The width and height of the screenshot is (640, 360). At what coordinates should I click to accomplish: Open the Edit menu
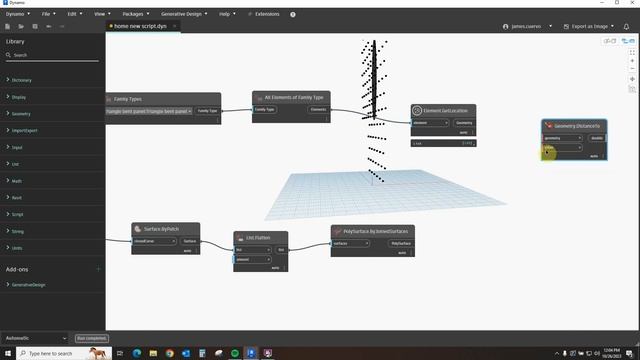[x=75, y=14]
